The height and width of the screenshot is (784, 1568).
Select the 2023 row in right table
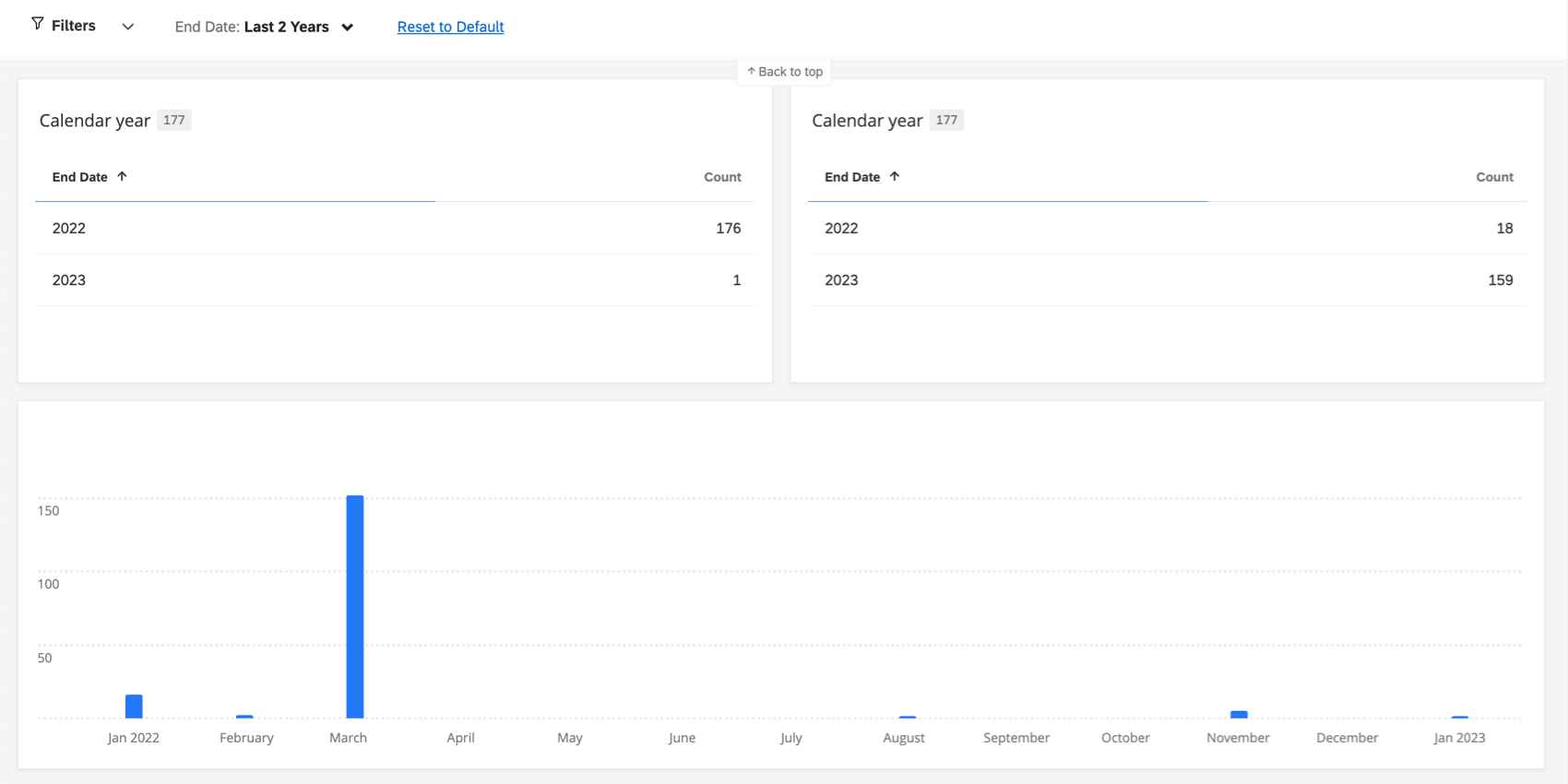[x=1167, y=280]
